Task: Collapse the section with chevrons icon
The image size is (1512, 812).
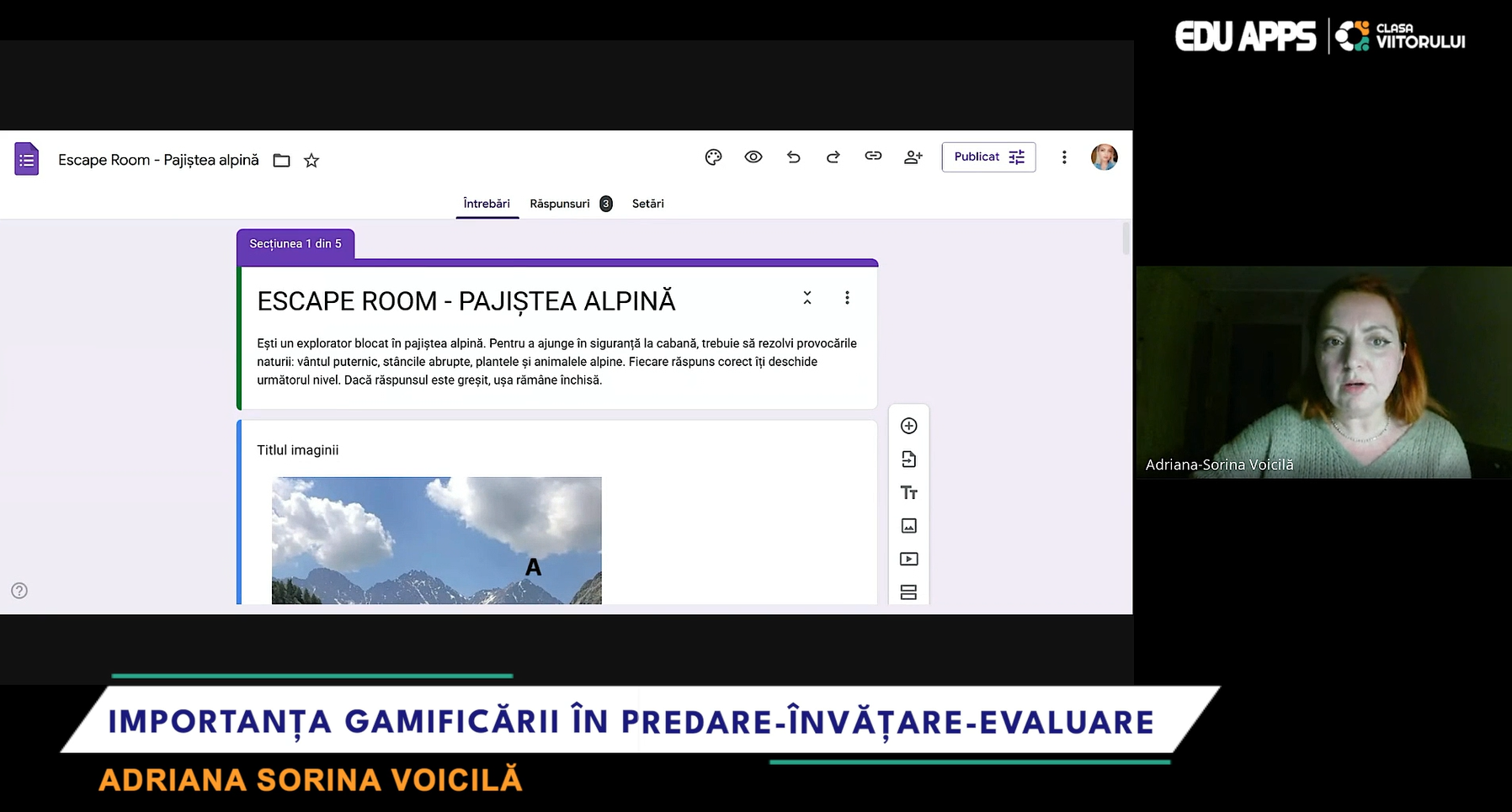Action: [807, 298]
